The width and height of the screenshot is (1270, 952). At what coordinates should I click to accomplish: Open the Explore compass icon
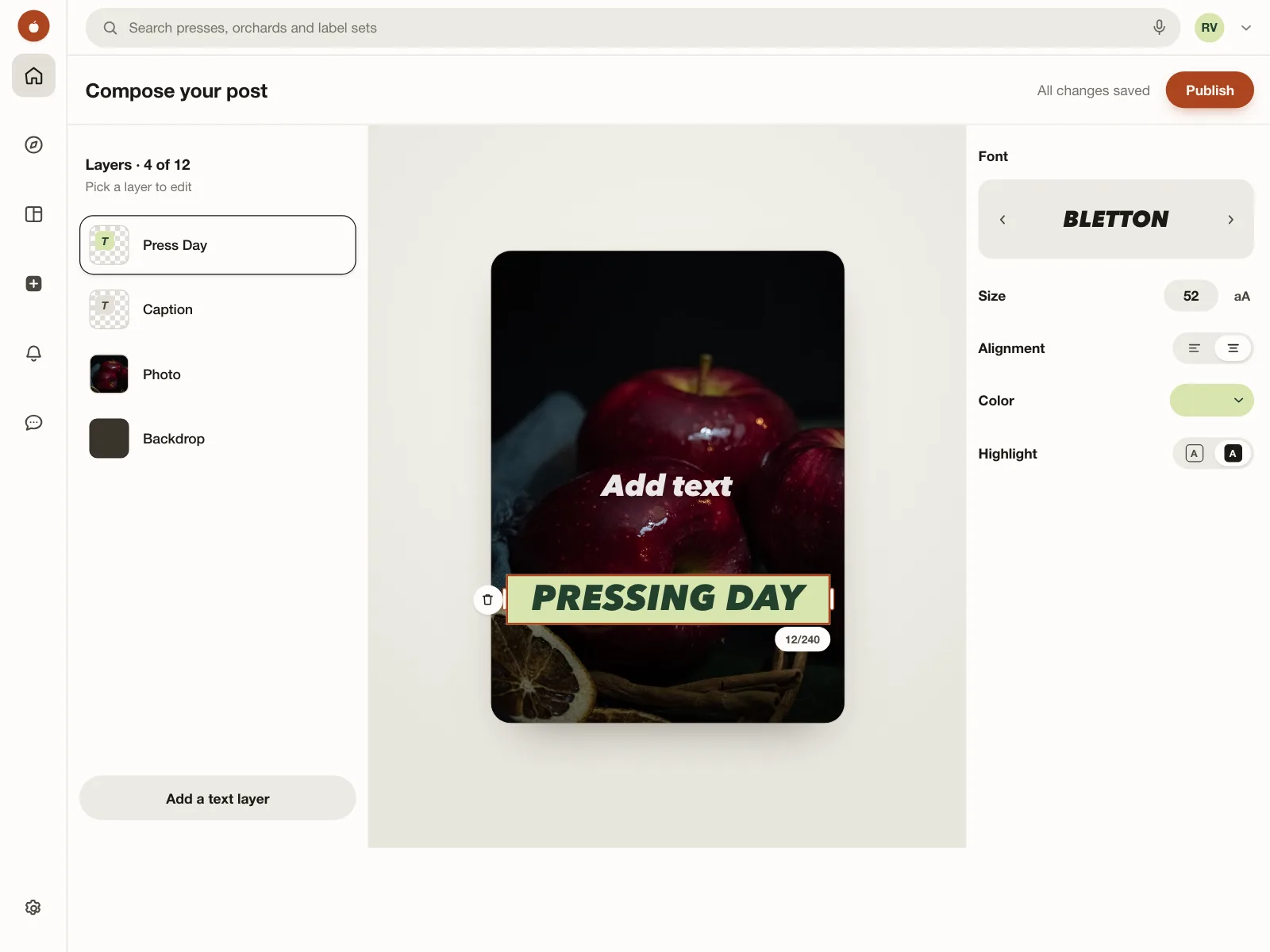point(33,144)
